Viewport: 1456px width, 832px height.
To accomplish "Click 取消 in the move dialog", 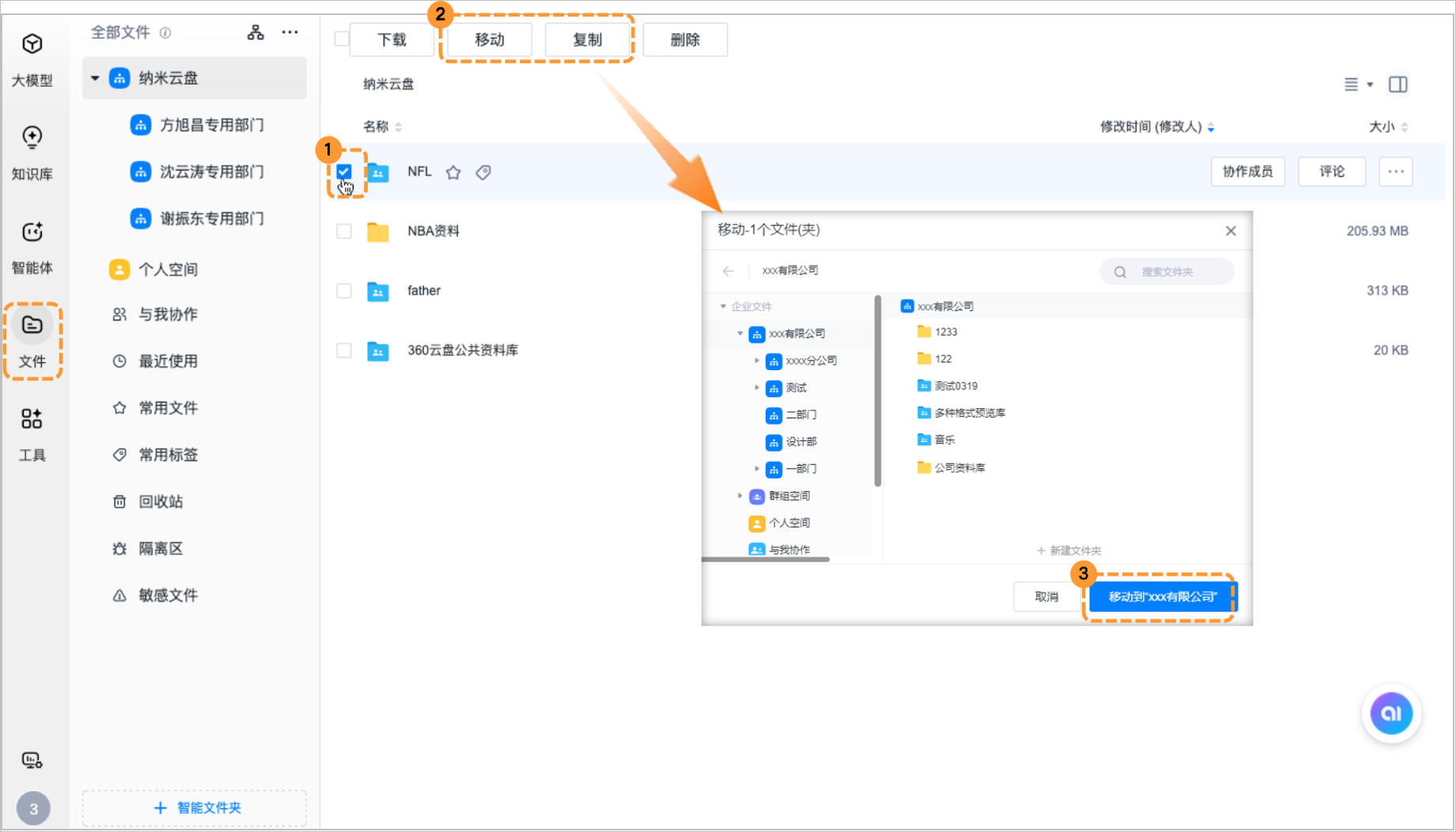I will pos(1046,596).
